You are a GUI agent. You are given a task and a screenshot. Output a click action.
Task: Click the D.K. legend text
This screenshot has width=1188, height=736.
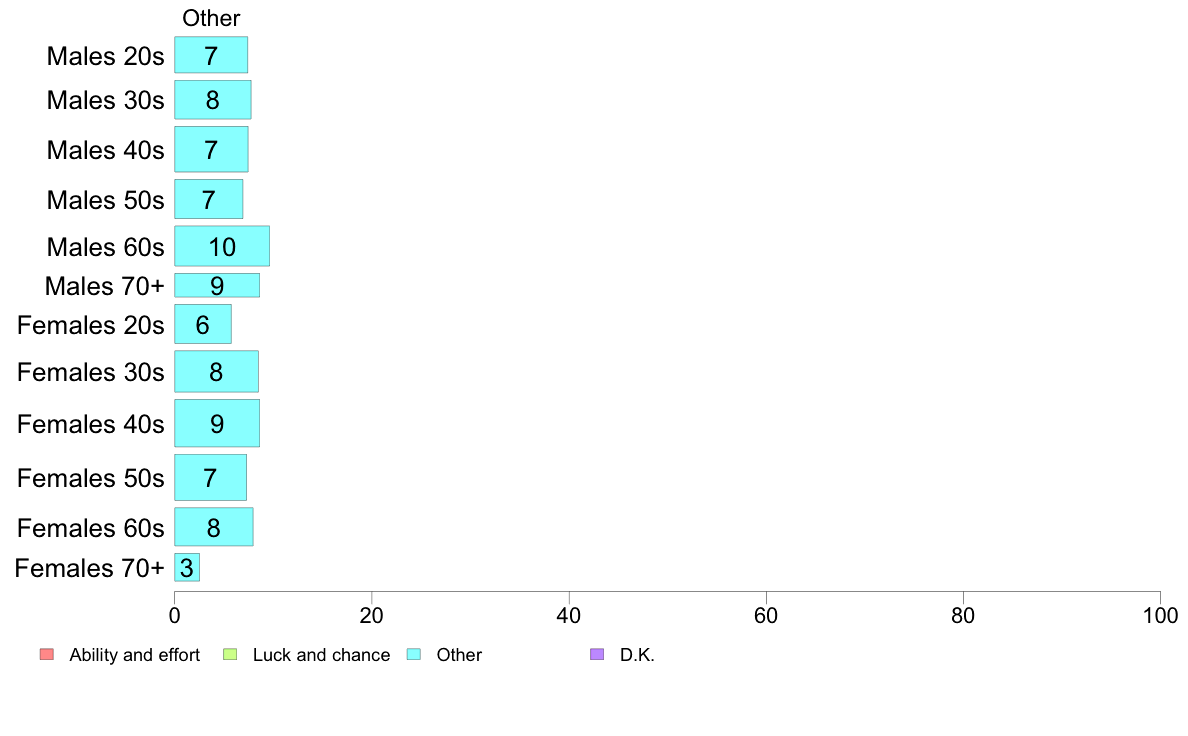tap(637, 655)
